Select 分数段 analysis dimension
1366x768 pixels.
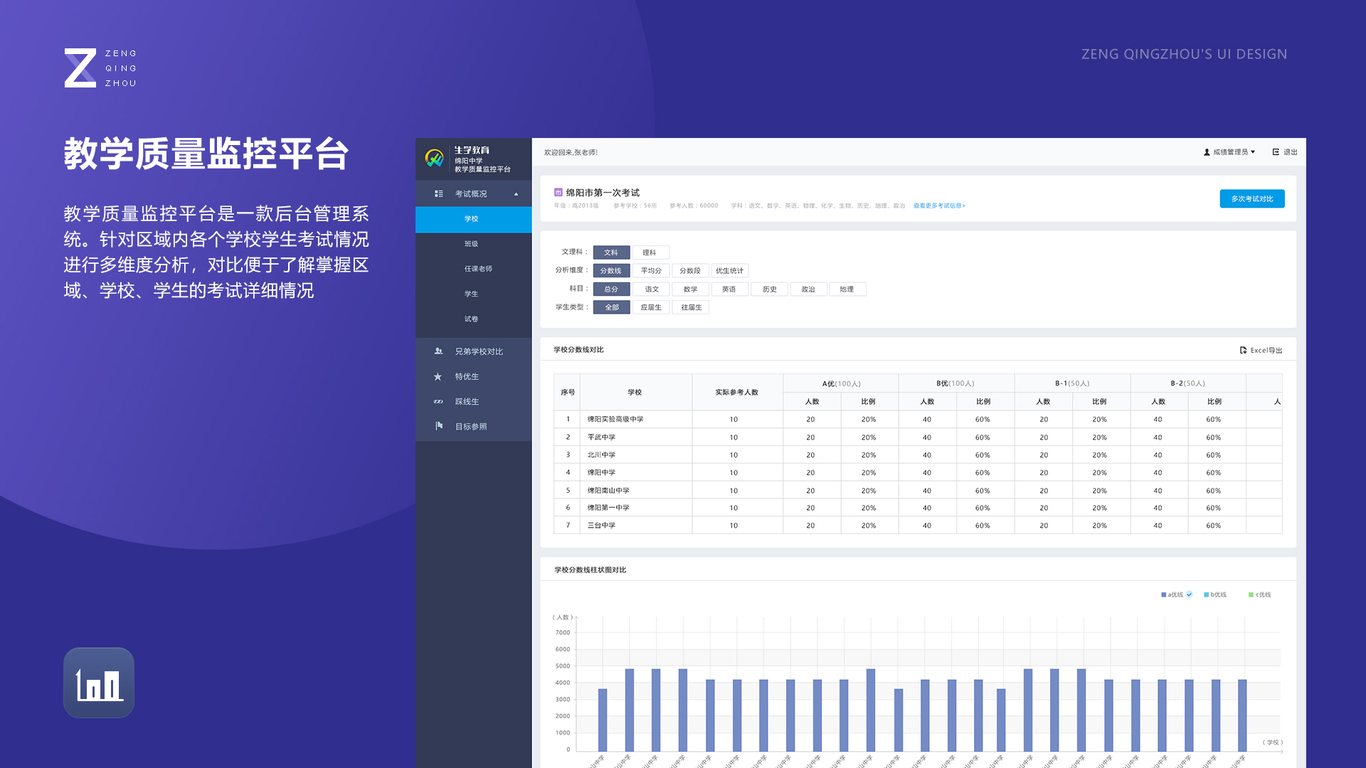tap(690, 271)
